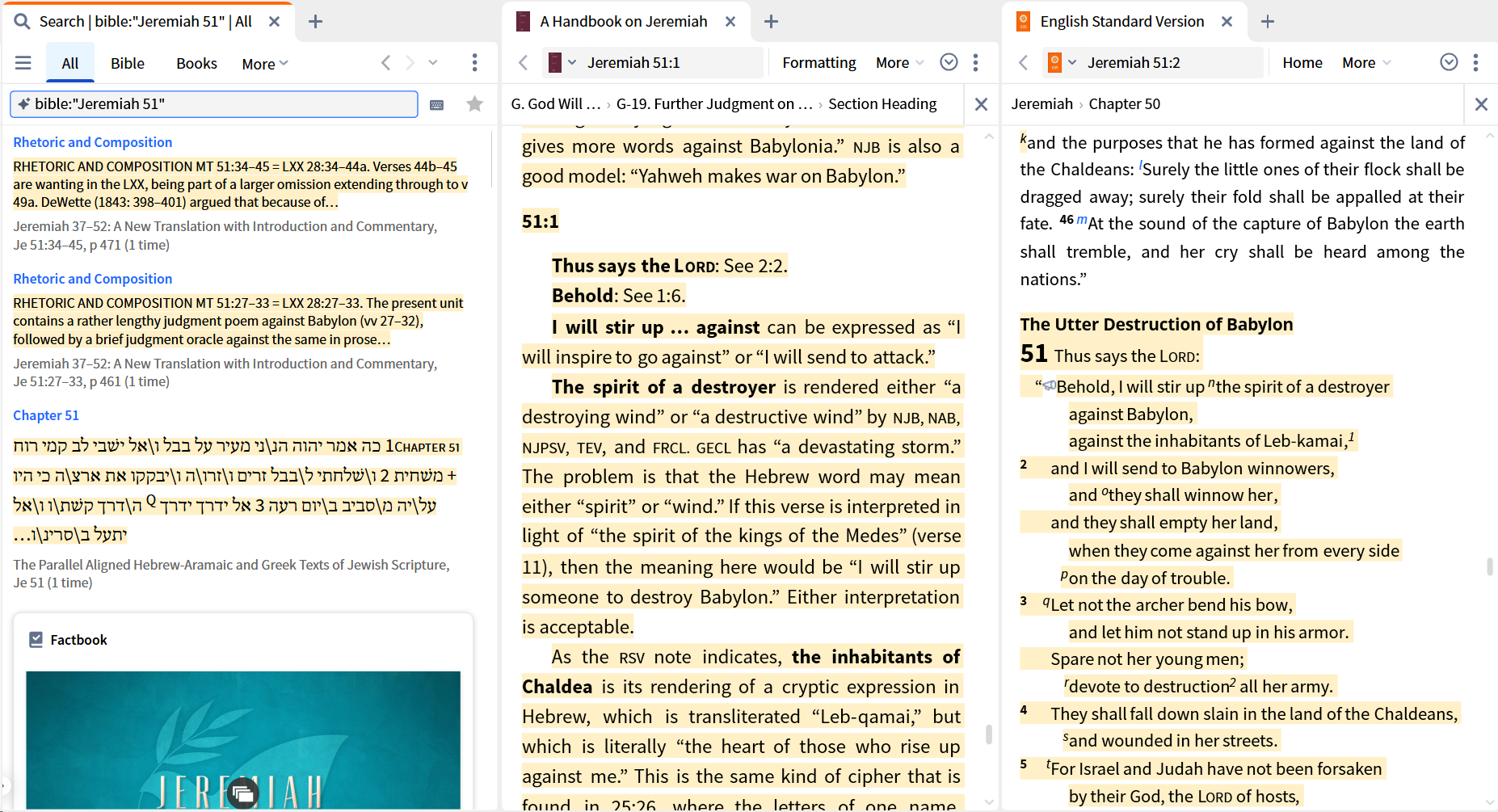Expand ESV resource dropdown chevron

pos(1072,62)
